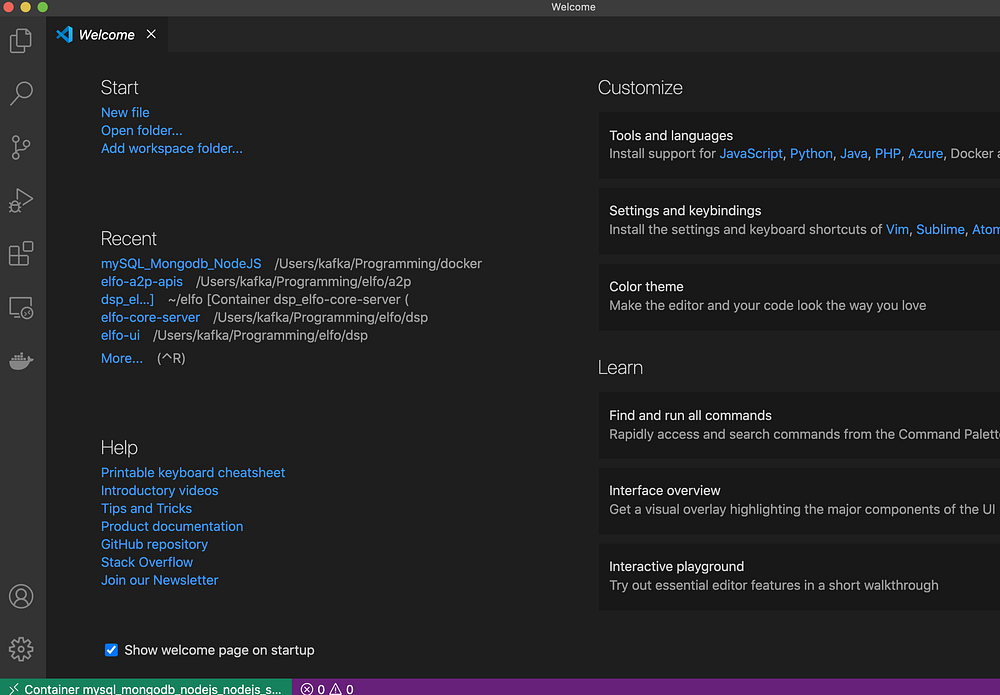Install Vim keybindings
Screen dimensions: 1000x695
point(897,230)
